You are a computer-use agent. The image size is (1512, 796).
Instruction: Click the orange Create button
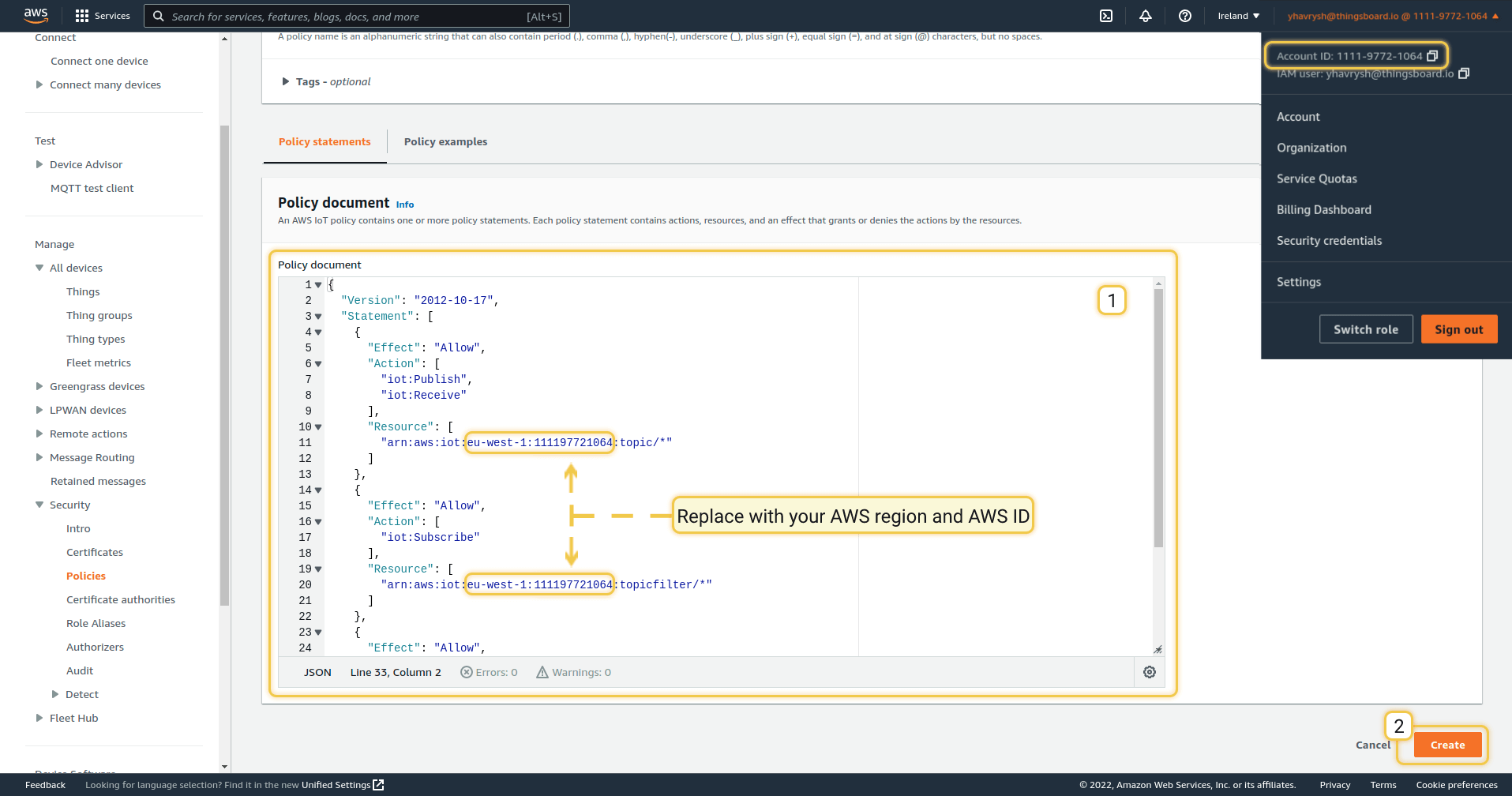(1447, 745)
